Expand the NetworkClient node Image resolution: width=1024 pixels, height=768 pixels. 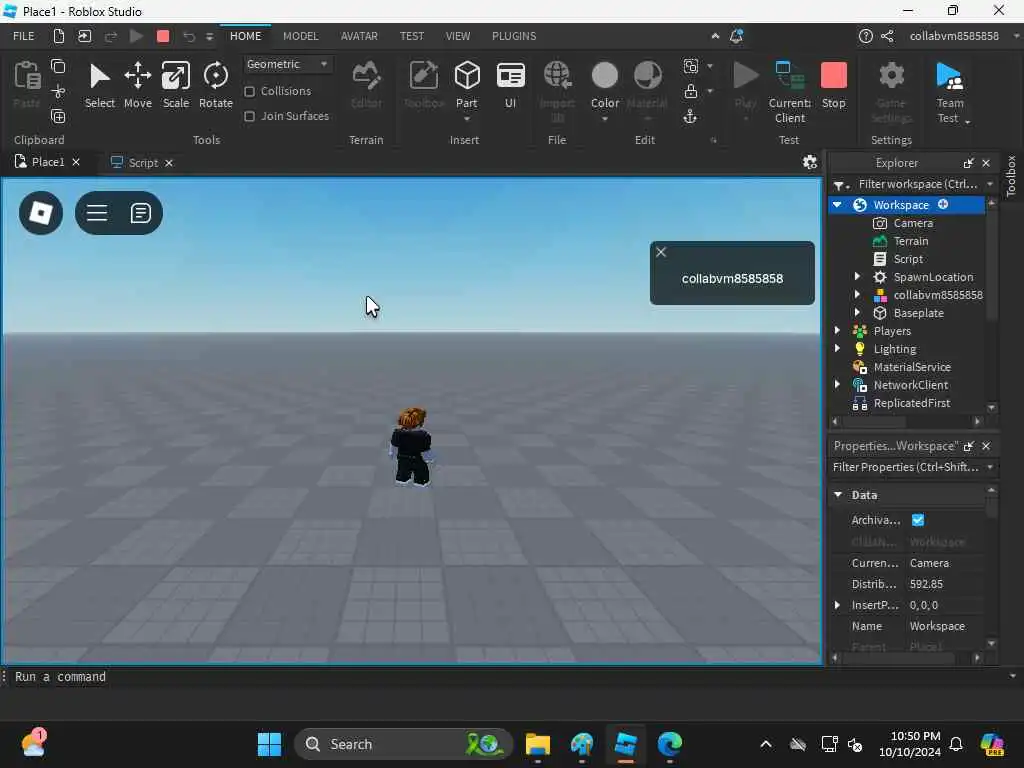pyautogui.click(x=837, y=385)
